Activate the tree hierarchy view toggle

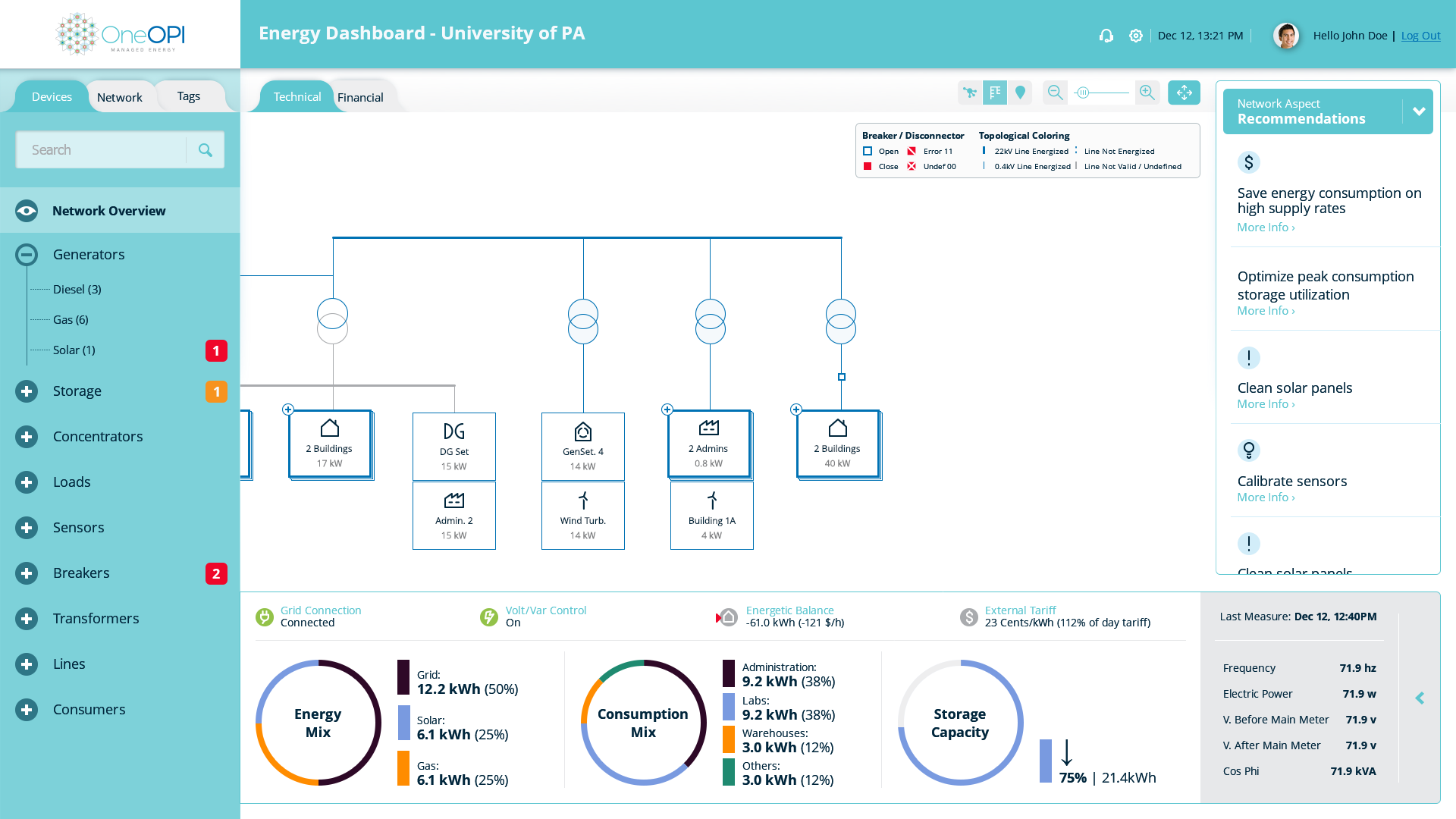(995, 93)
